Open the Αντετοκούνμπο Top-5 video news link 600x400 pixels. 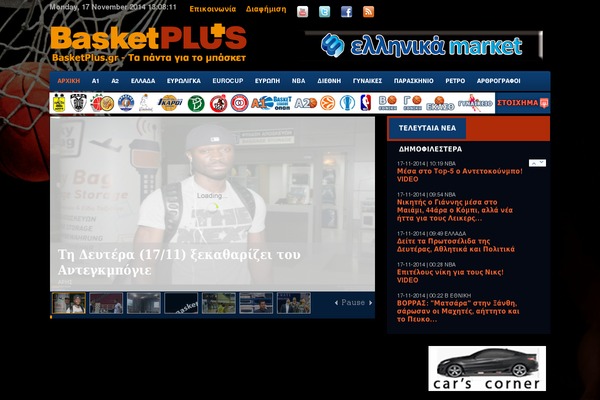click(x=460, y=175)
